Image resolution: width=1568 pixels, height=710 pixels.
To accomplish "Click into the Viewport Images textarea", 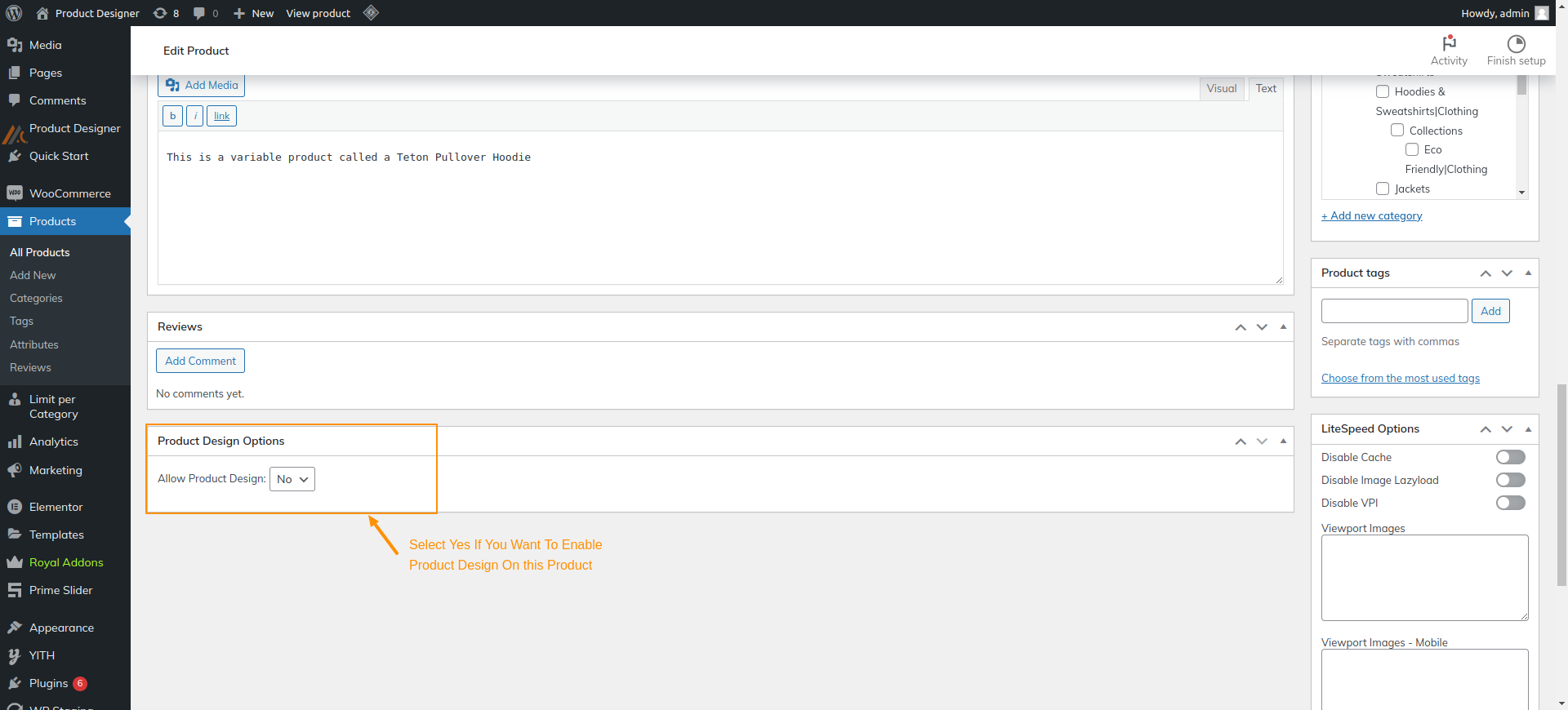I will click(1425, 578).
